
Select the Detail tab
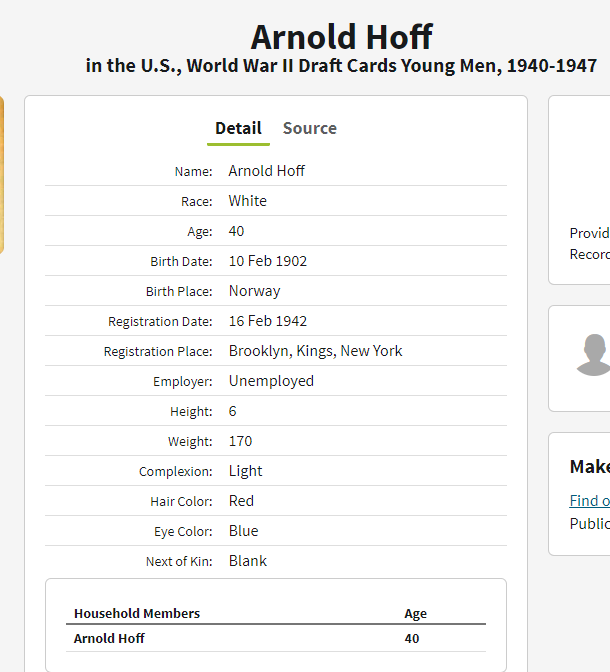click(x=238, y=128)
